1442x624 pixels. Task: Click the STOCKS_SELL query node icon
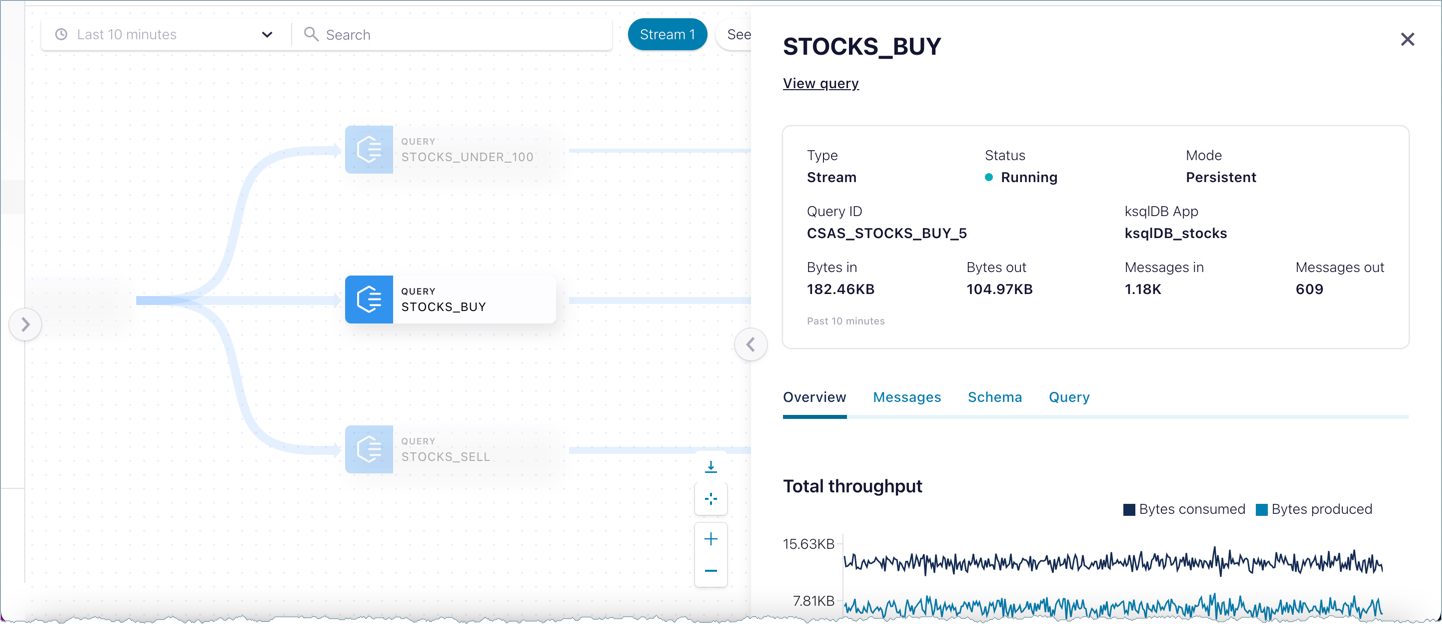369,450
